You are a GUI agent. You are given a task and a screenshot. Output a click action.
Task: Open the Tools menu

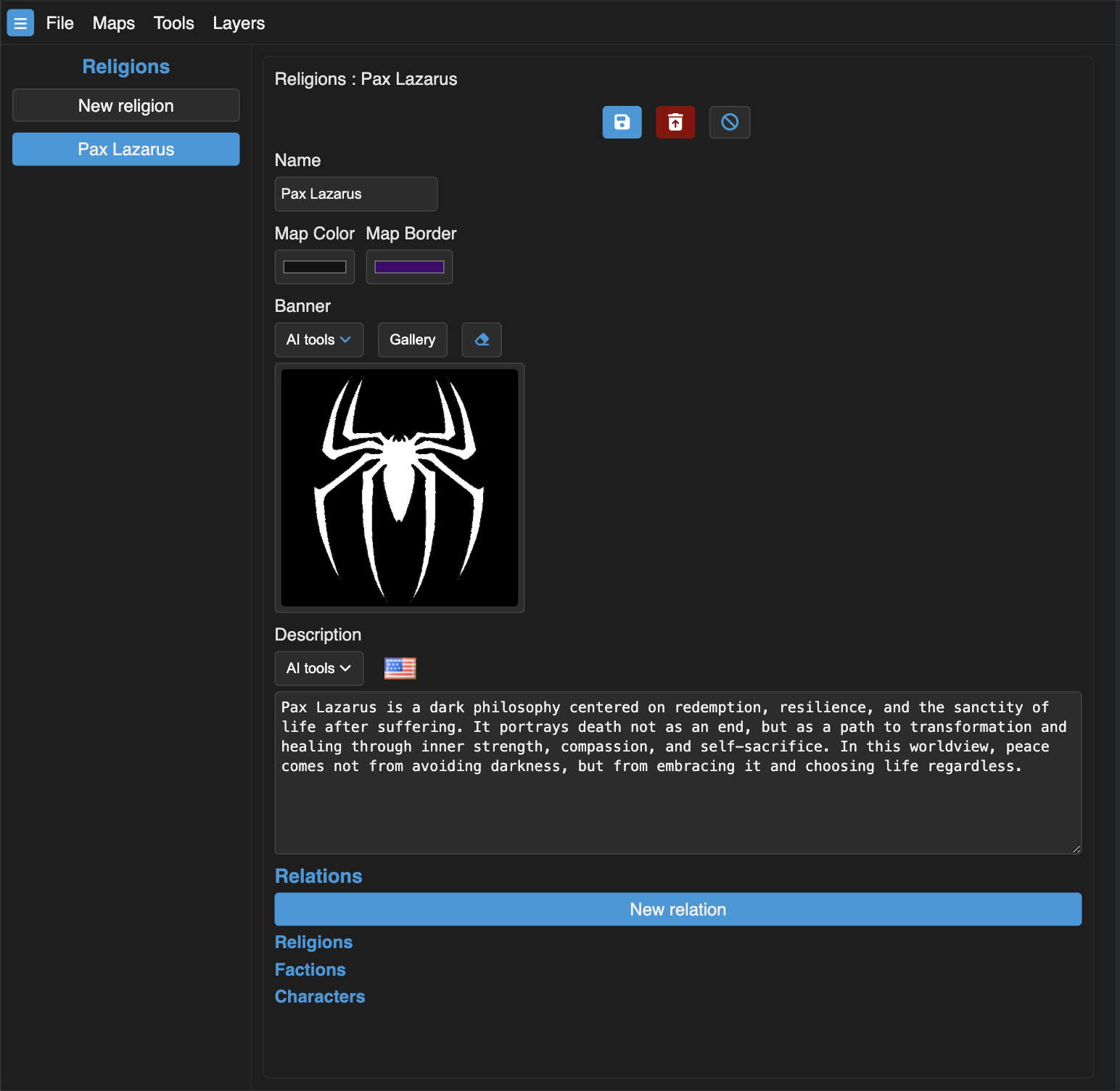click(x=174, y=23)
